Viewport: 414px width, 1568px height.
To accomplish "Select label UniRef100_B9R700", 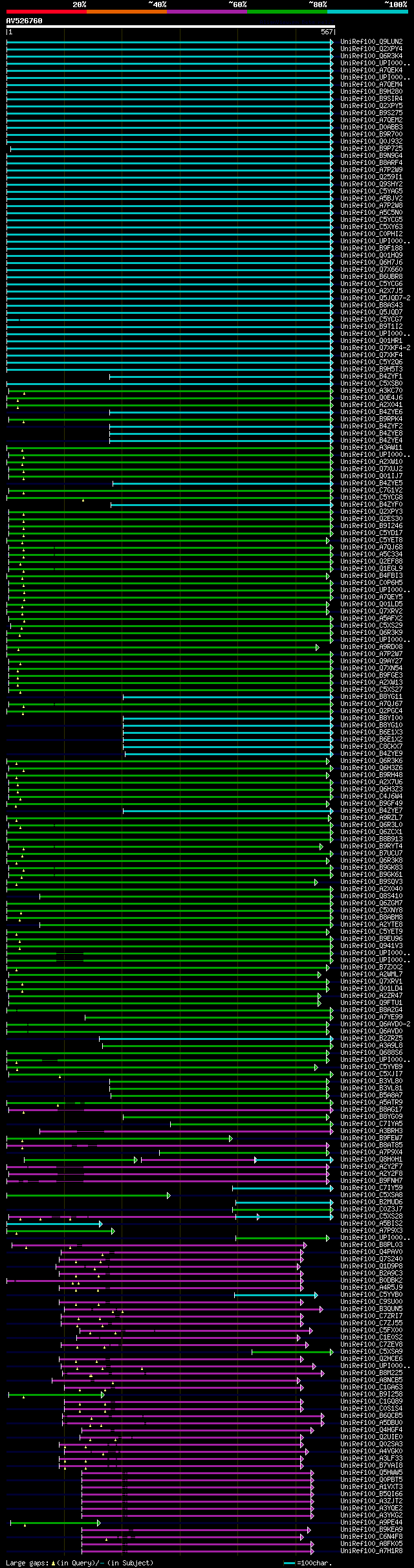I will pos(371,135).
